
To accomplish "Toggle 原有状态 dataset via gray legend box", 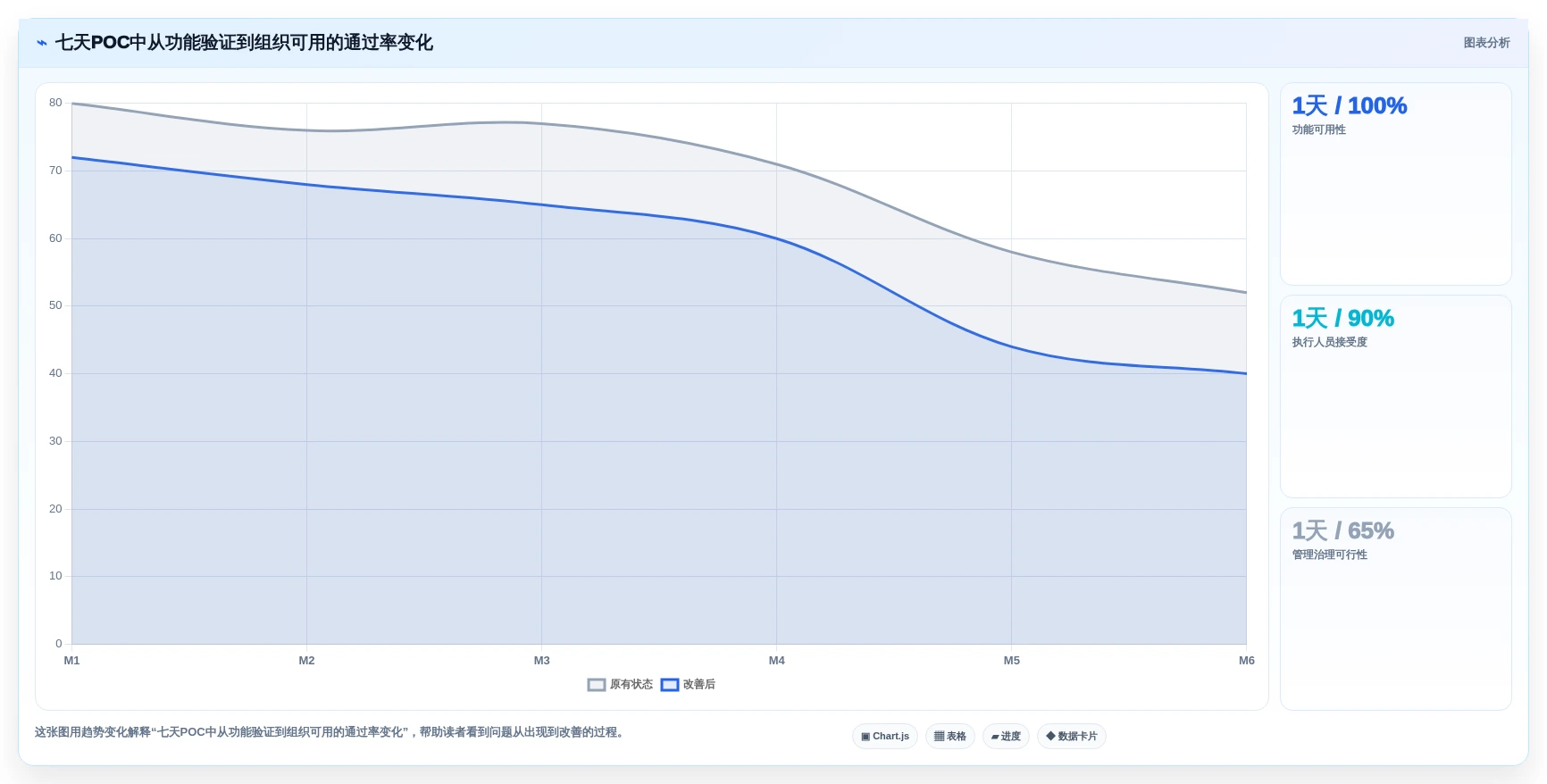I will (597, 685).
